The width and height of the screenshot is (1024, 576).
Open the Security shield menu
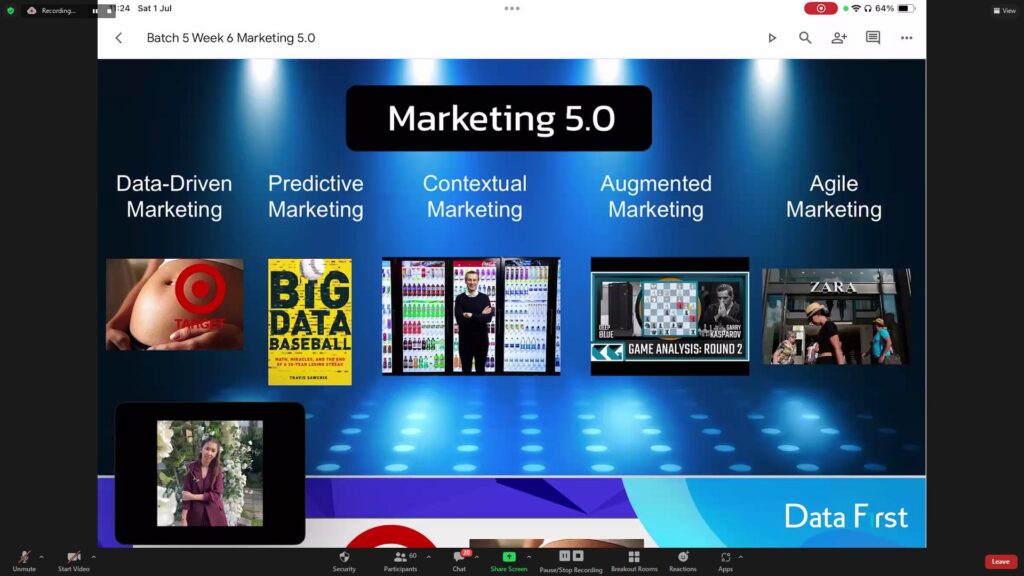tap(344, 560)
